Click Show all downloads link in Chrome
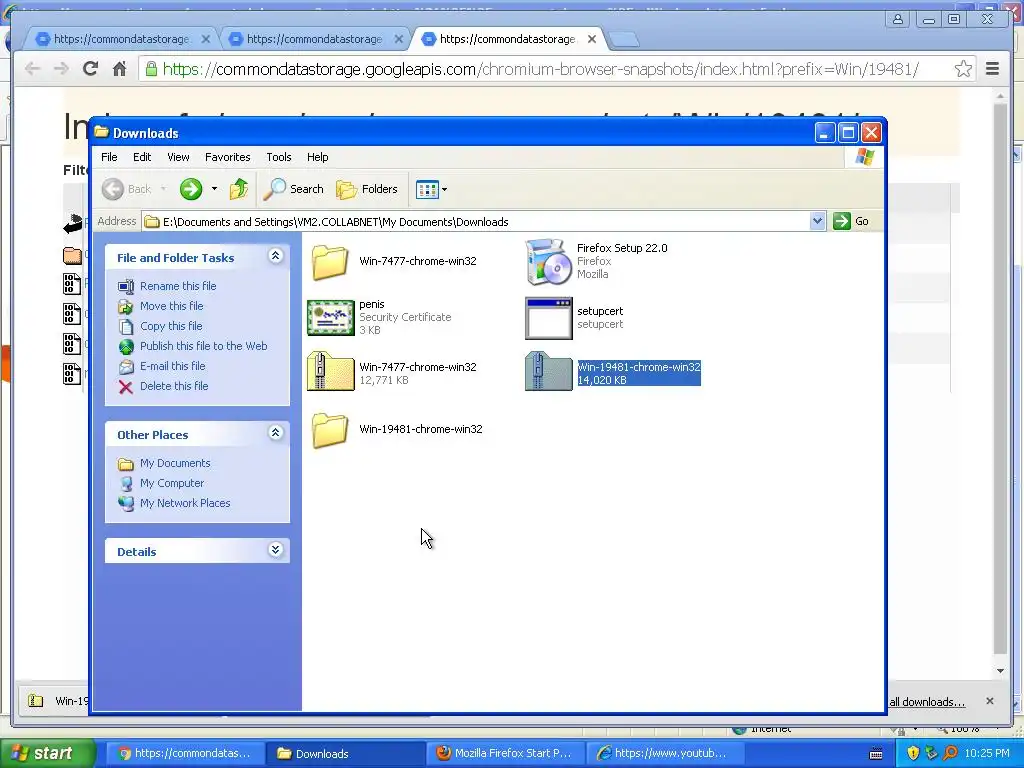The width and height of the screenshot is (1024, 768). click(927, 702)
